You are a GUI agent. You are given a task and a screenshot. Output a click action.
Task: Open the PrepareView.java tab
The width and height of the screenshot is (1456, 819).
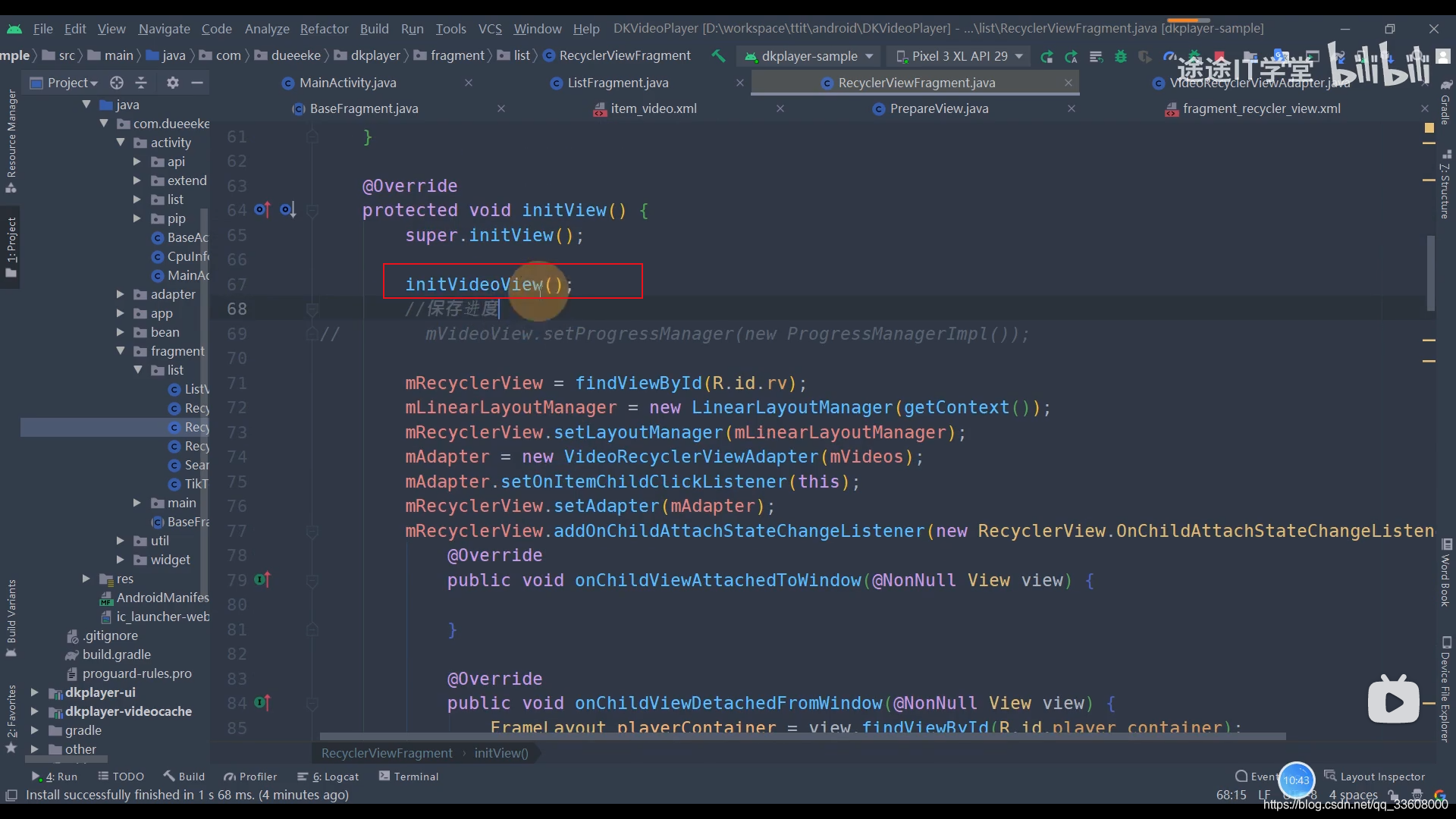939,108
